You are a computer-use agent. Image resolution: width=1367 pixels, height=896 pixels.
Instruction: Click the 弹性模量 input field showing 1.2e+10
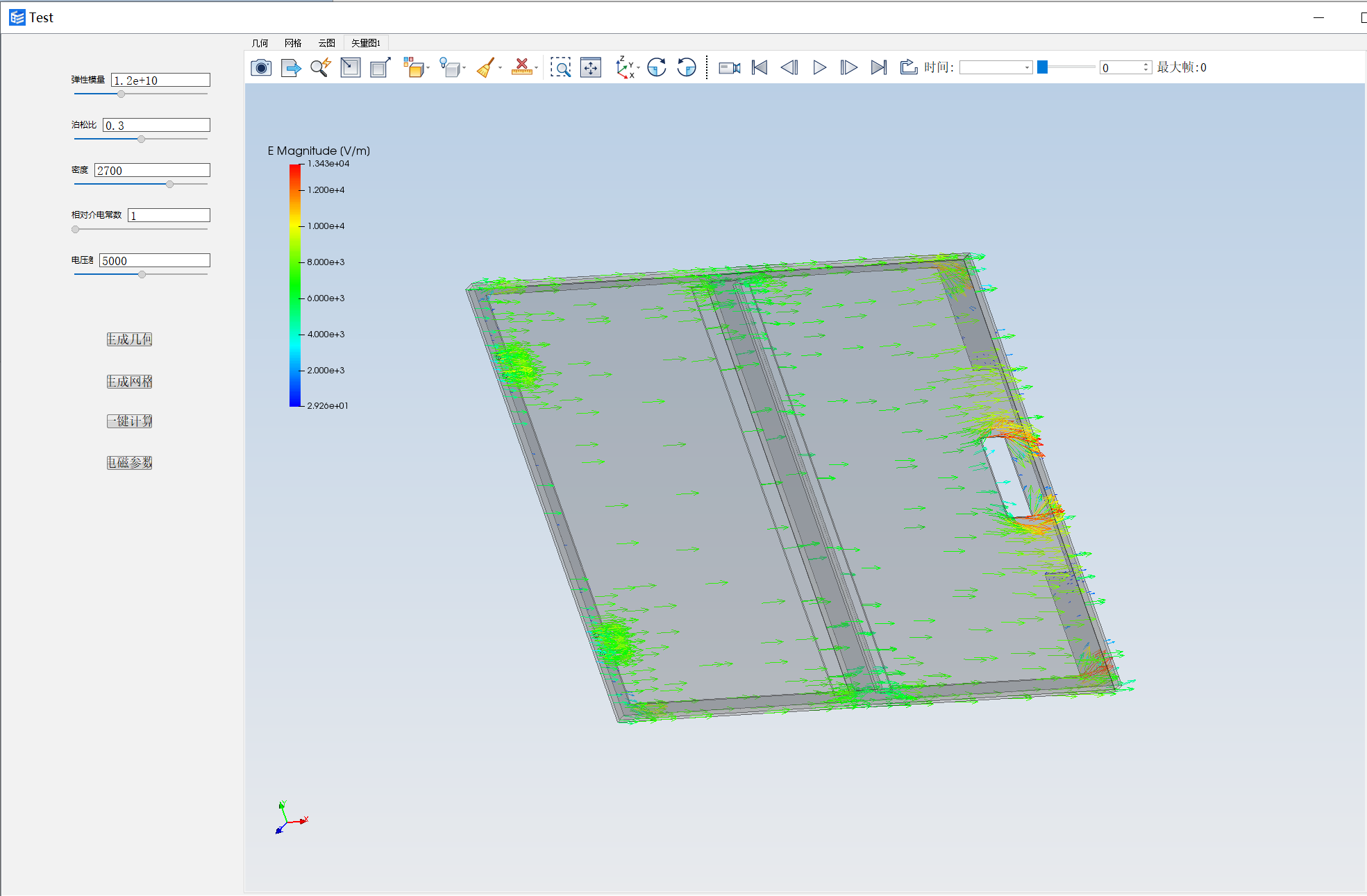click(160, 81)
